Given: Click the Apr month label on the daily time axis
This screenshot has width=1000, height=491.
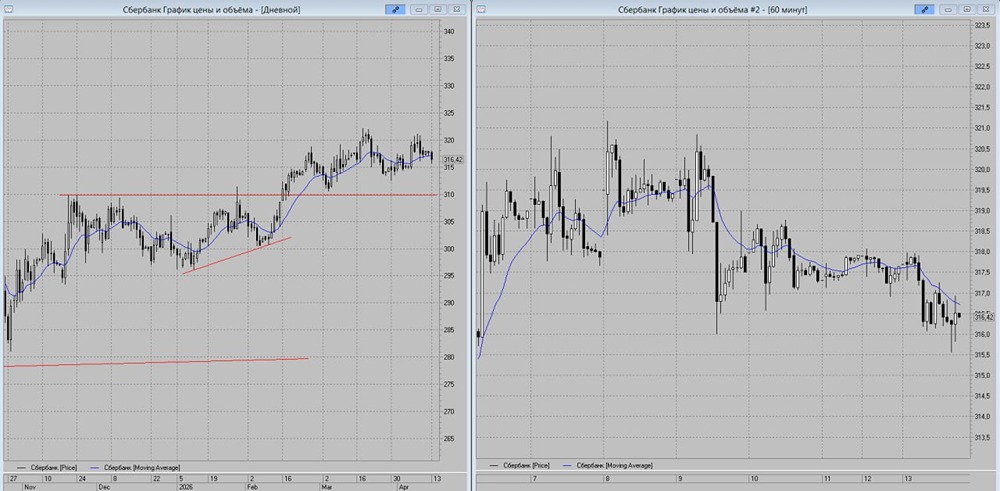Looking at the screenshot, I should 403,486.
